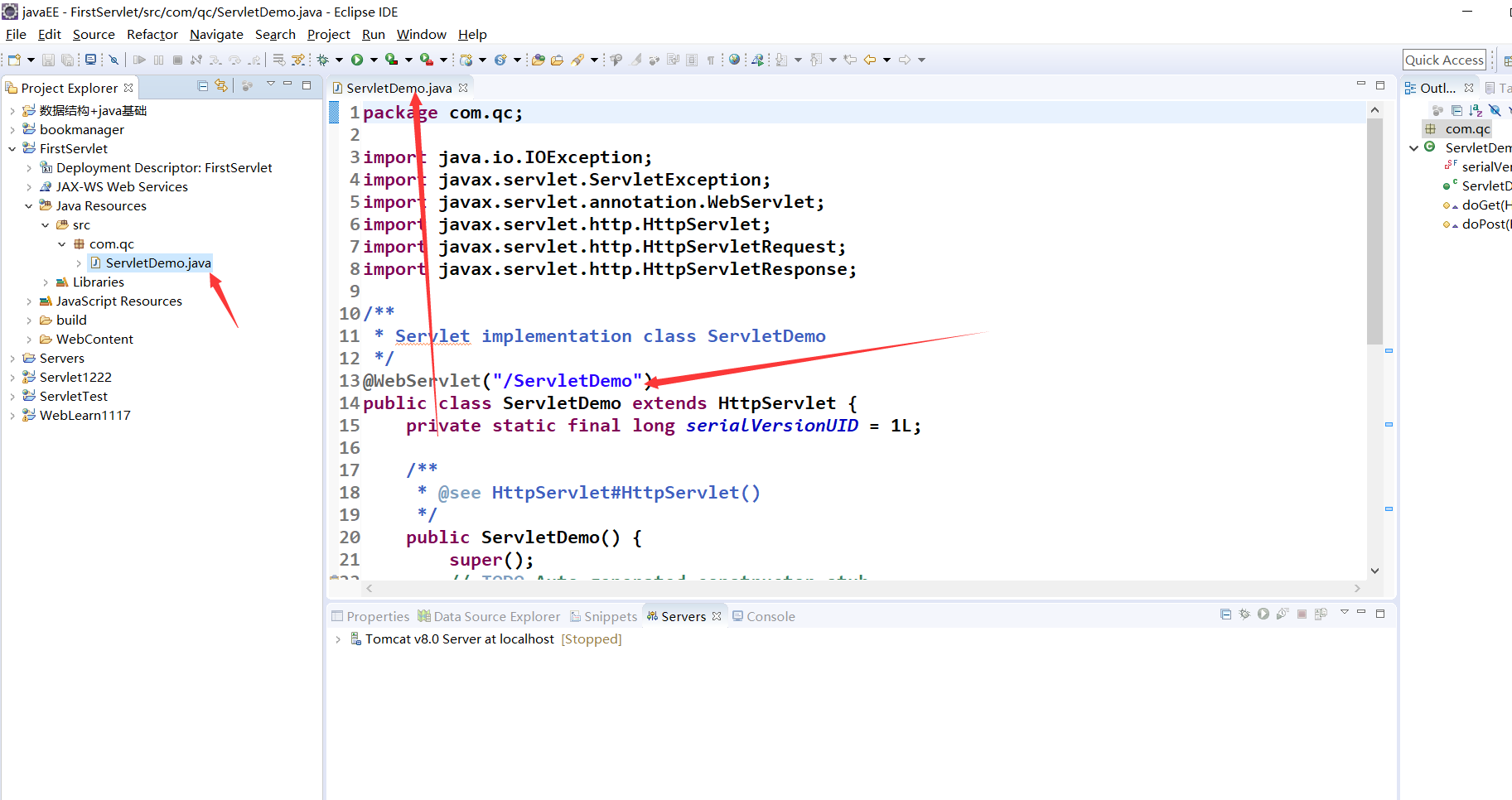This screenshot has width=1512, height=800.
Task: Select the Servlet1222 project
Action: point(75,378)
